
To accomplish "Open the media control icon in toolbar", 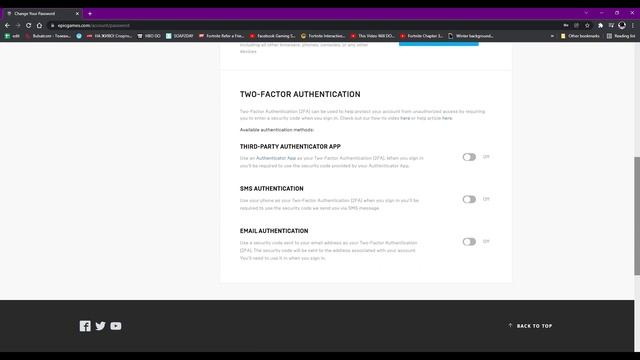I will point(611,25).
